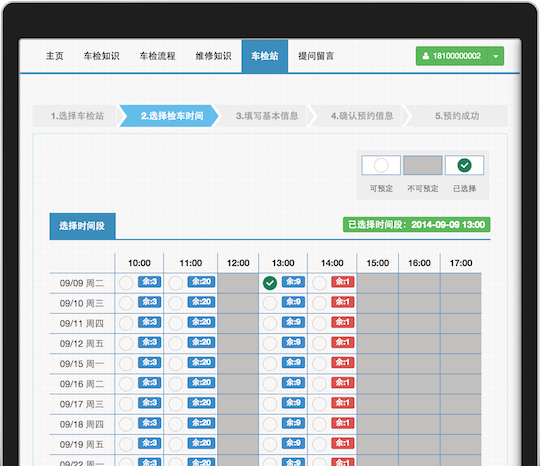Select 11:00 slot for 09/12 周五
Image resolution: width=540 pixels, height=466 pixels.
click(x=176, y=344)
